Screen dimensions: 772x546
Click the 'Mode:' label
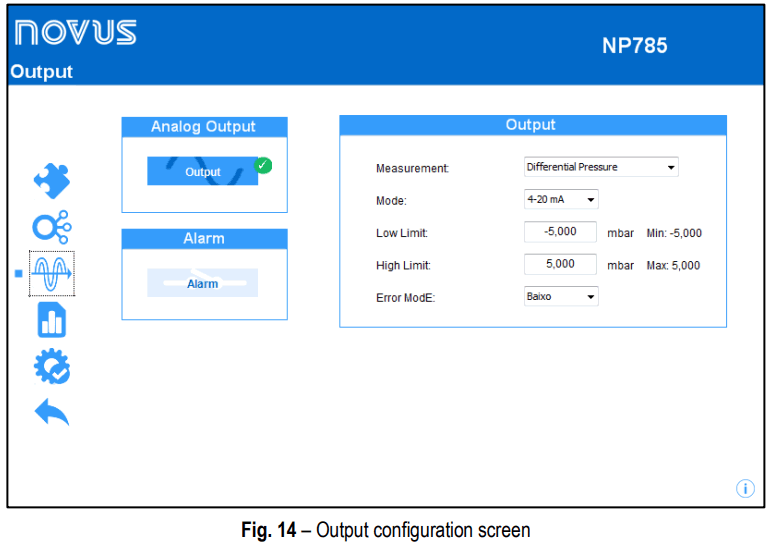[x=391, y=201]
